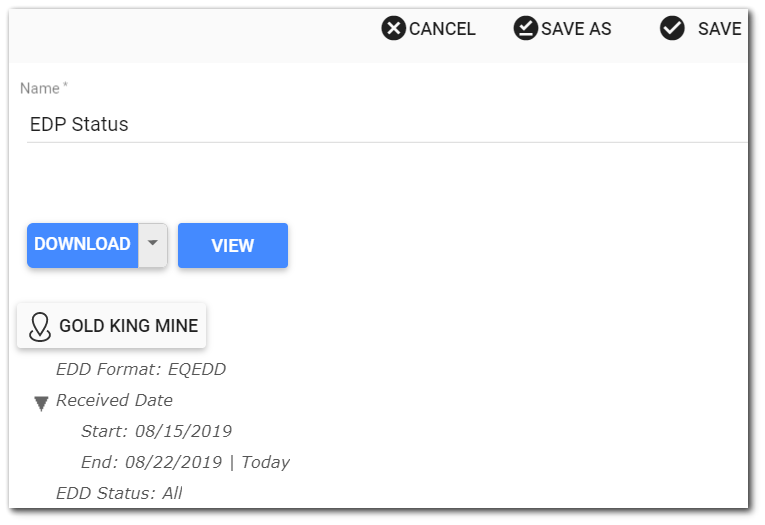Click the CANCEL text label
Image resolution: width=765 pixels, height=525 pixels.
[442, 29]
